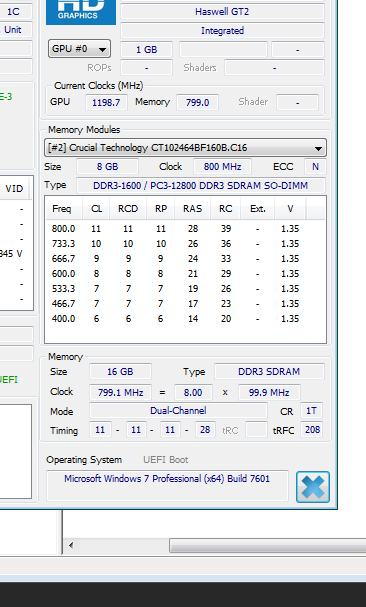Viewport: 366px width, 607px height.
Task: Click the total memory size 16 GB field
Action: click(120, 372)
